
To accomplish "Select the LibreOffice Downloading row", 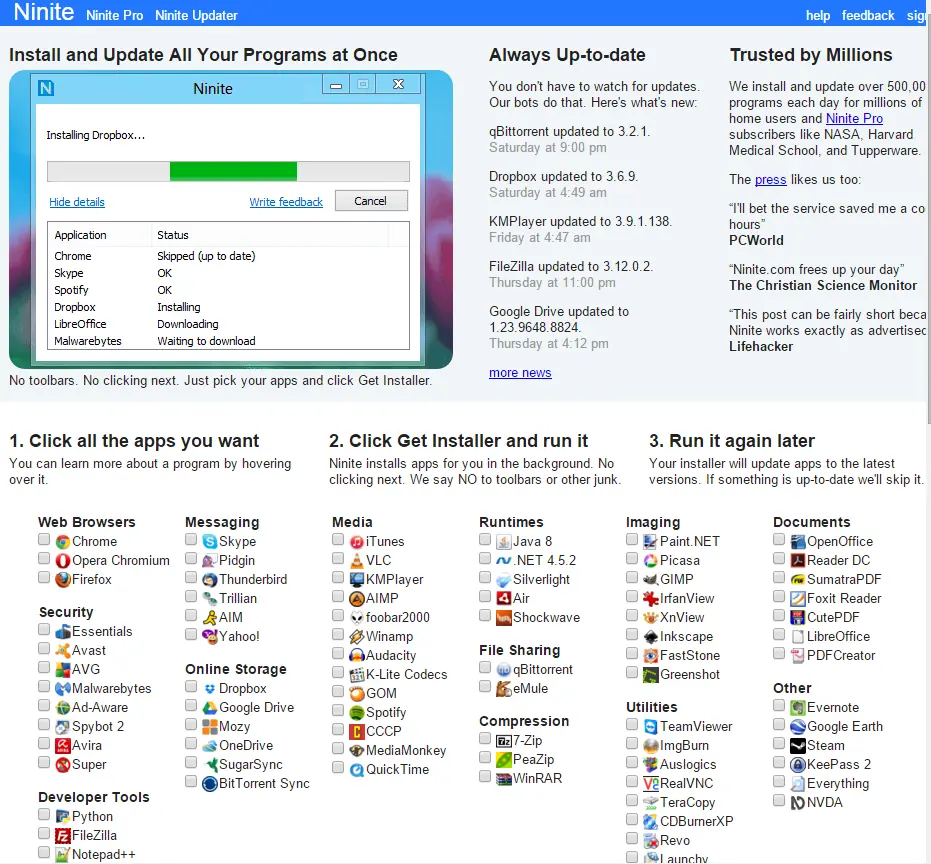I will point(228,324).
